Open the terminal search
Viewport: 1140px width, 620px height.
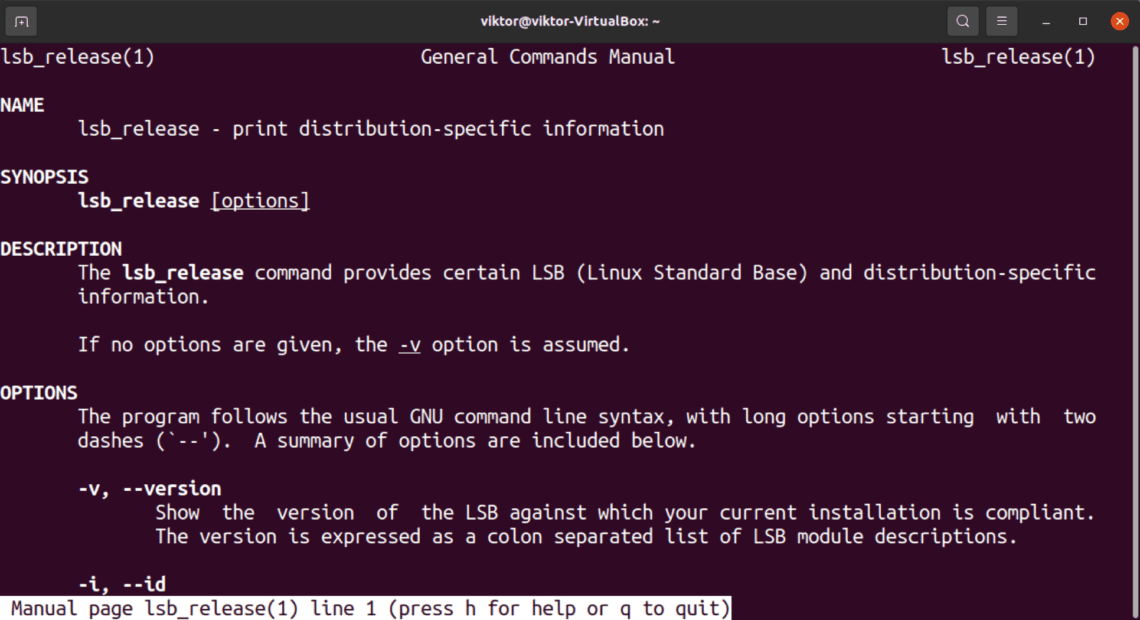pyautogui.click(x=962, y=20)
